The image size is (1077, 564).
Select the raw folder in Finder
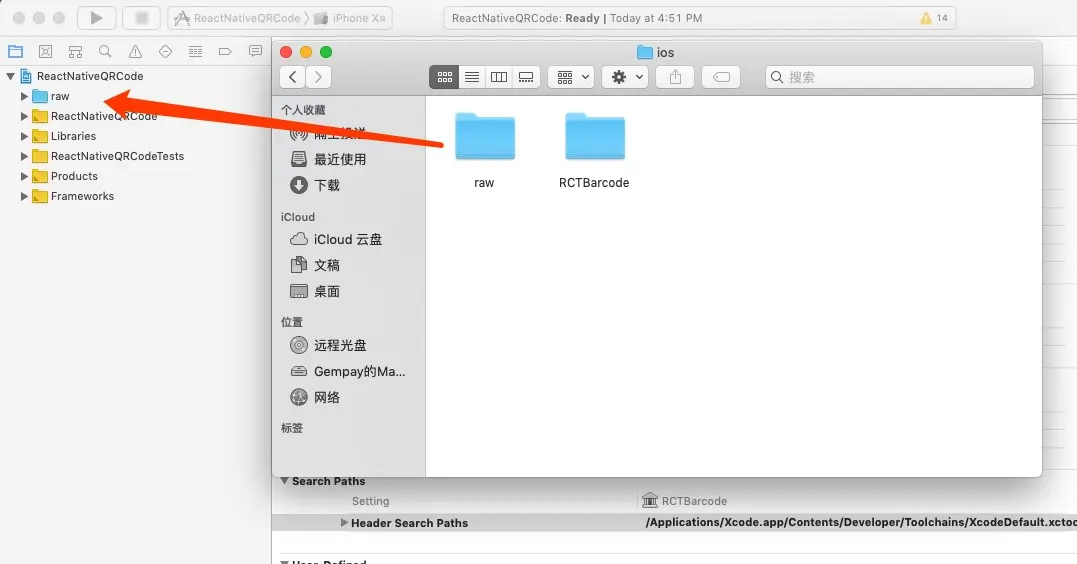point(484,151)
